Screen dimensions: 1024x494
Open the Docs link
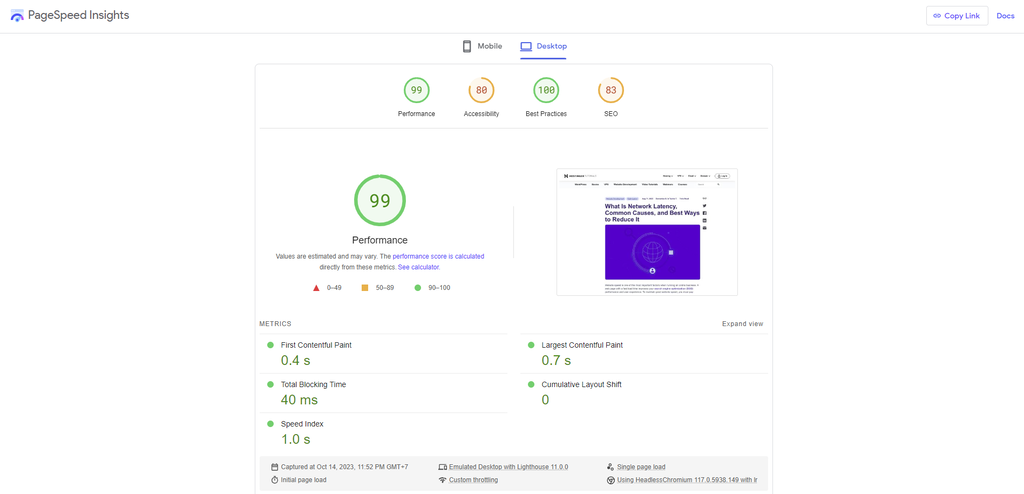tap(1005, 16)
